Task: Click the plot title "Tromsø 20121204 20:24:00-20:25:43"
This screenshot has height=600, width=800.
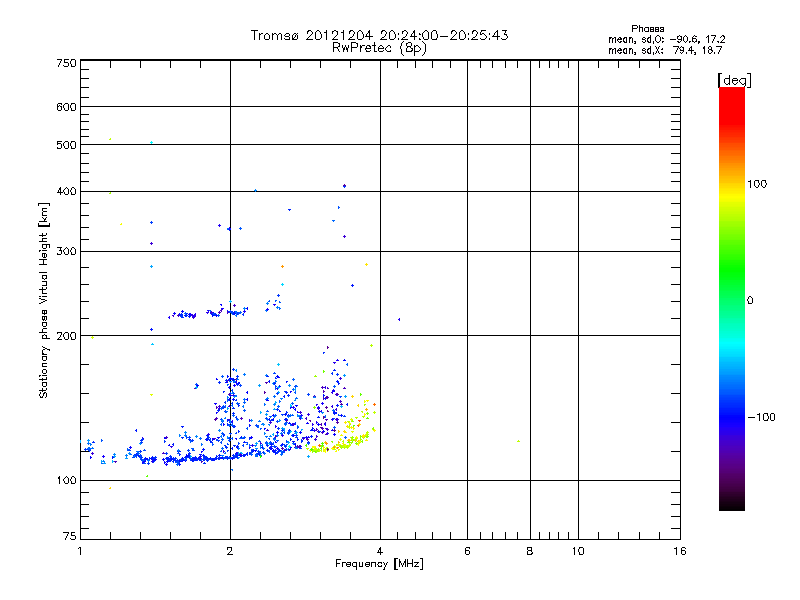Action: tap(379, 35)
